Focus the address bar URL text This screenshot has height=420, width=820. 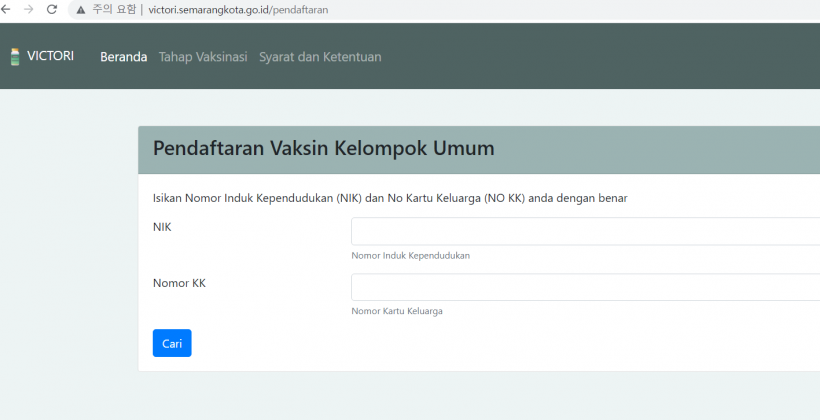tap(238, 10)
